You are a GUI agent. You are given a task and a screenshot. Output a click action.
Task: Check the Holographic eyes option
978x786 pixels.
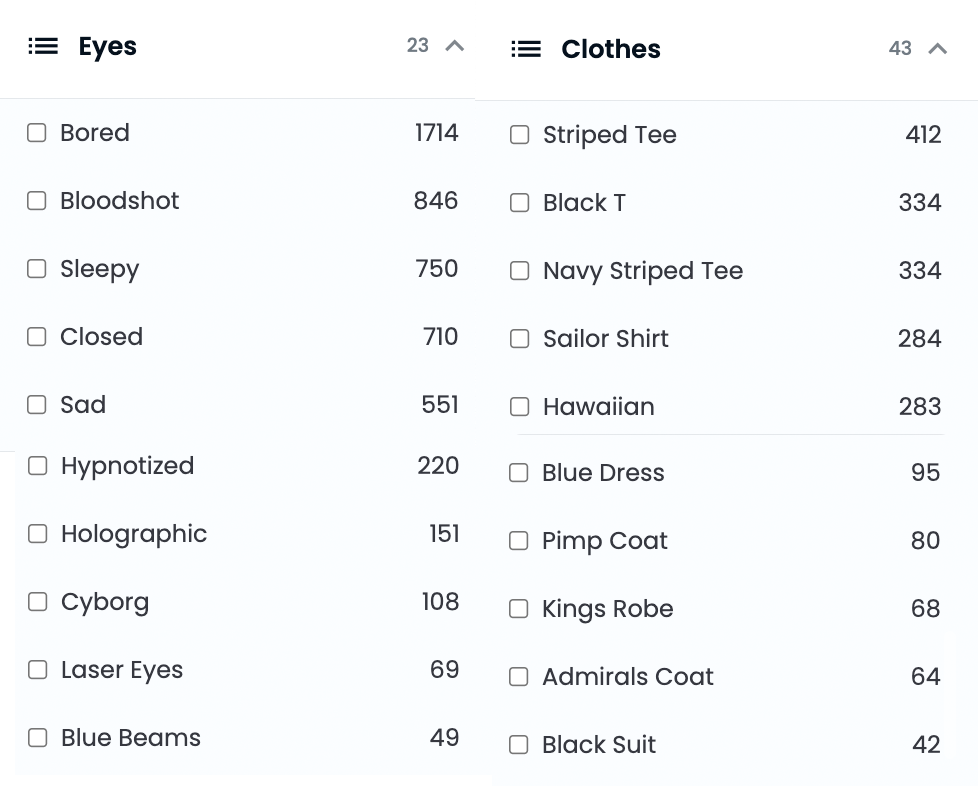[x=38, y=534]
